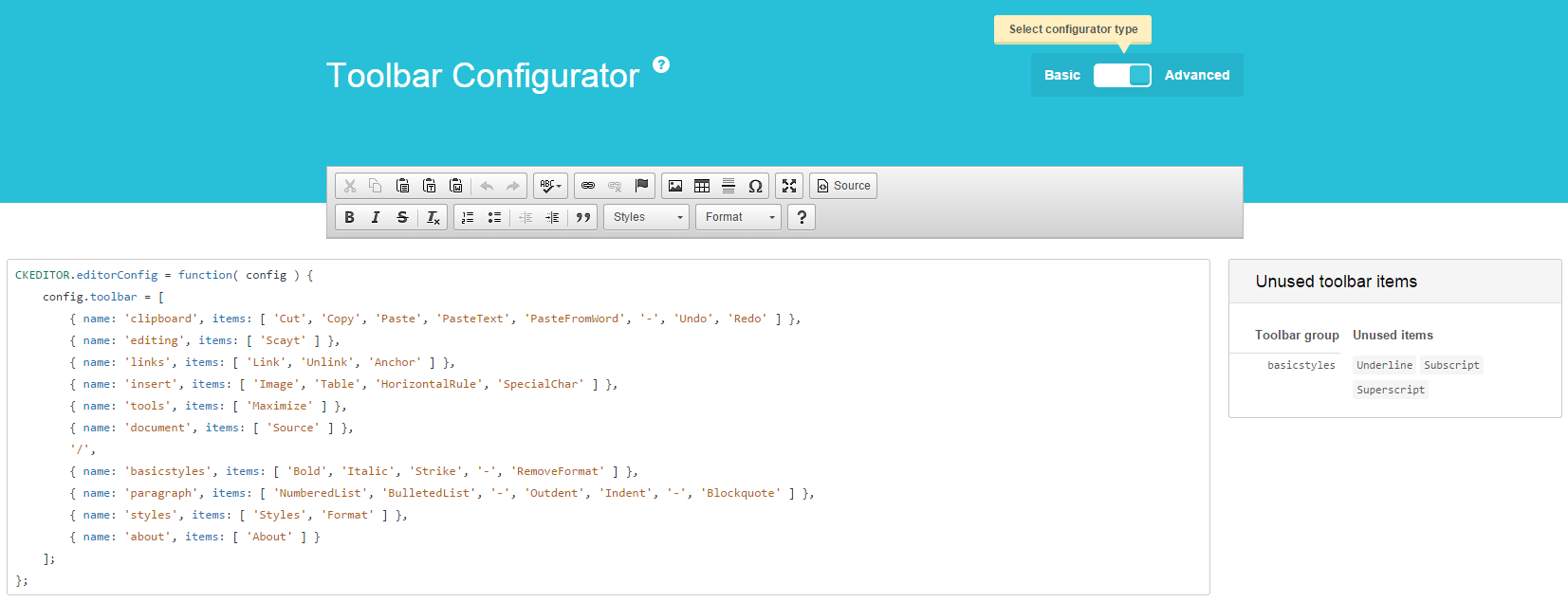
Task: Click the config code text area
Action: pos(608,427)
